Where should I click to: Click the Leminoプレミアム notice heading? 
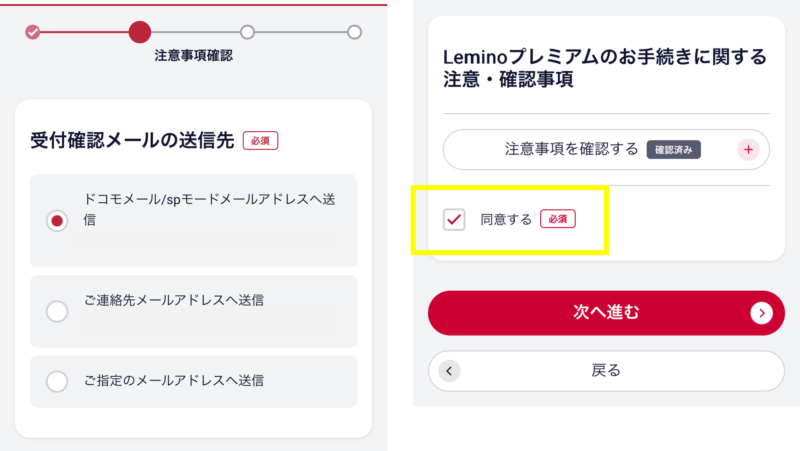tap(605, 67)
